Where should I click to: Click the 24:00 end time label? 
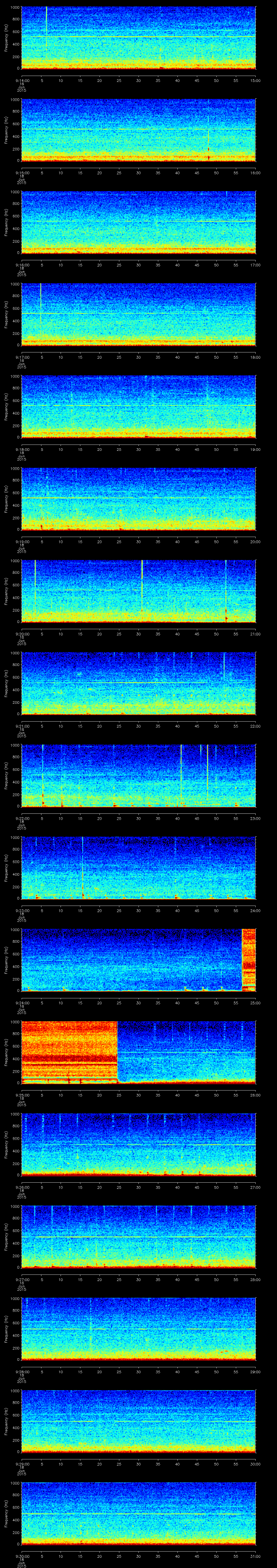coord(256,910)
